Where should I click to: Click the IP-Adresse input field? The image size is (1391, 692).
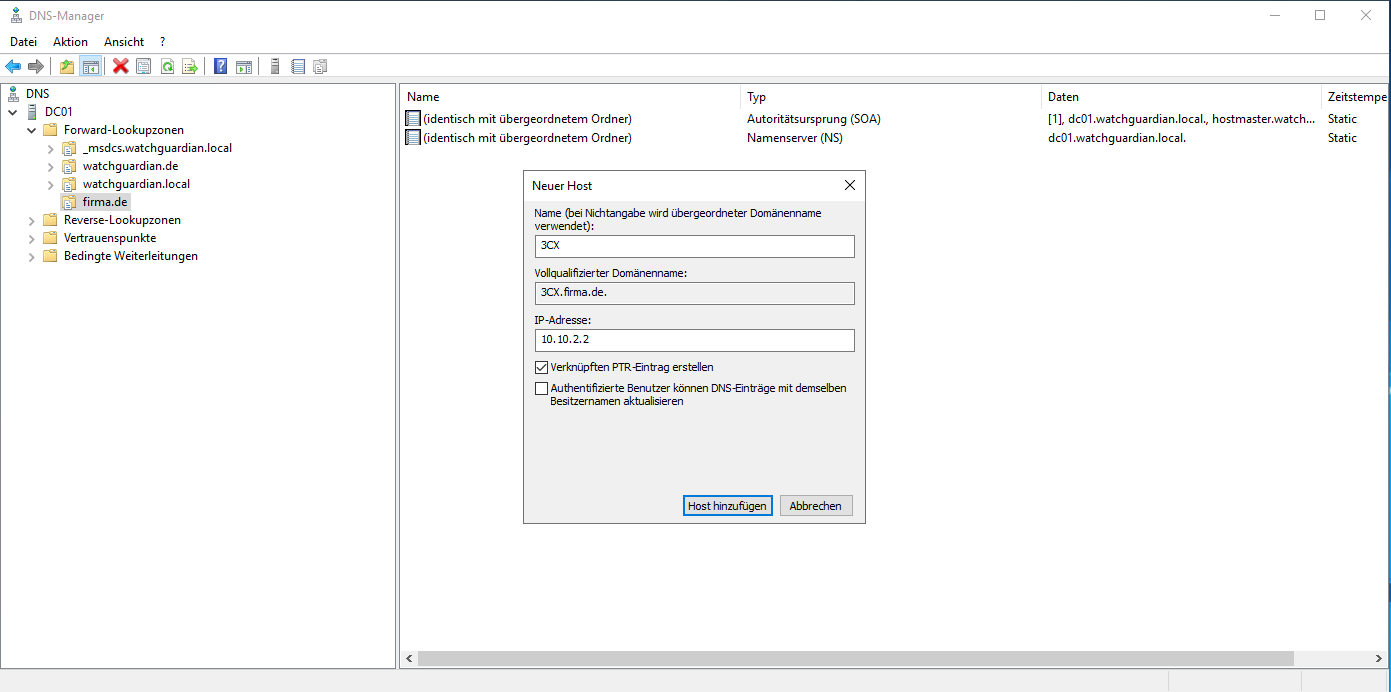[x=694, y=341]
